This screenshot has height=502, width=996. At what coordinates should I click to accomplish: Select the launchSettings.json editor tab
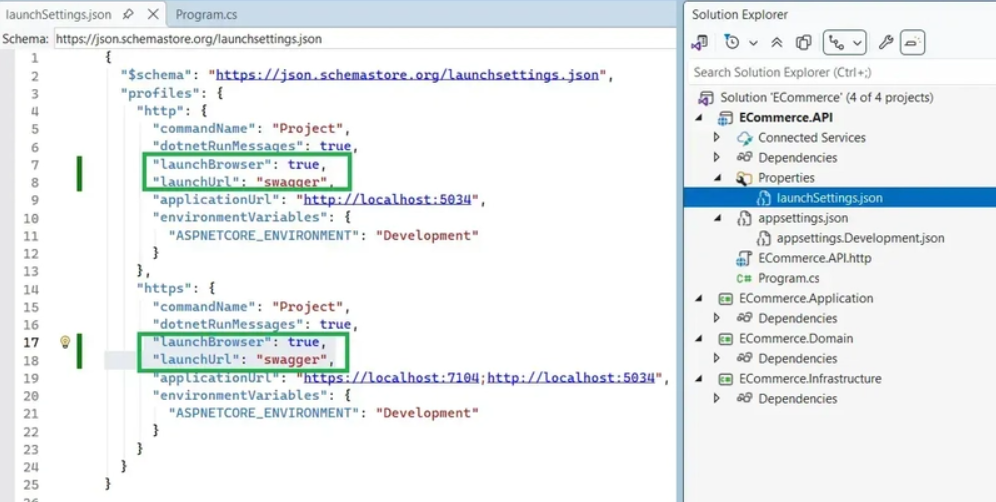point(58,14)
